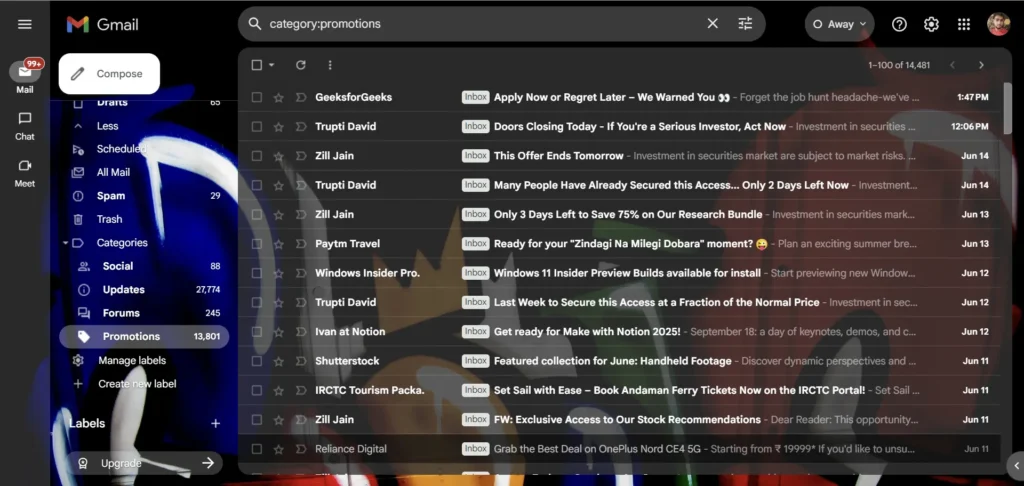Tick the checkbox for the Paytm Travel email
Screen dimensions: 1024x486
[257, 244]
